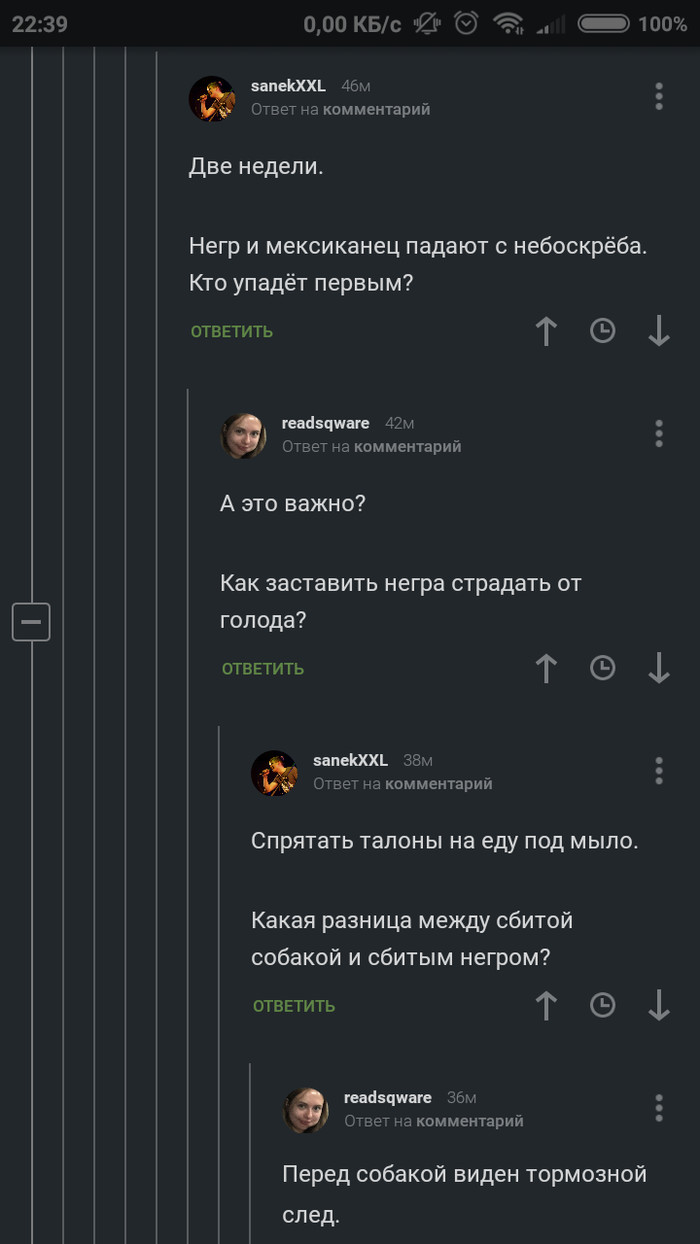
Task: Collapse the comment thread with minus button
Action: [31, 622]
